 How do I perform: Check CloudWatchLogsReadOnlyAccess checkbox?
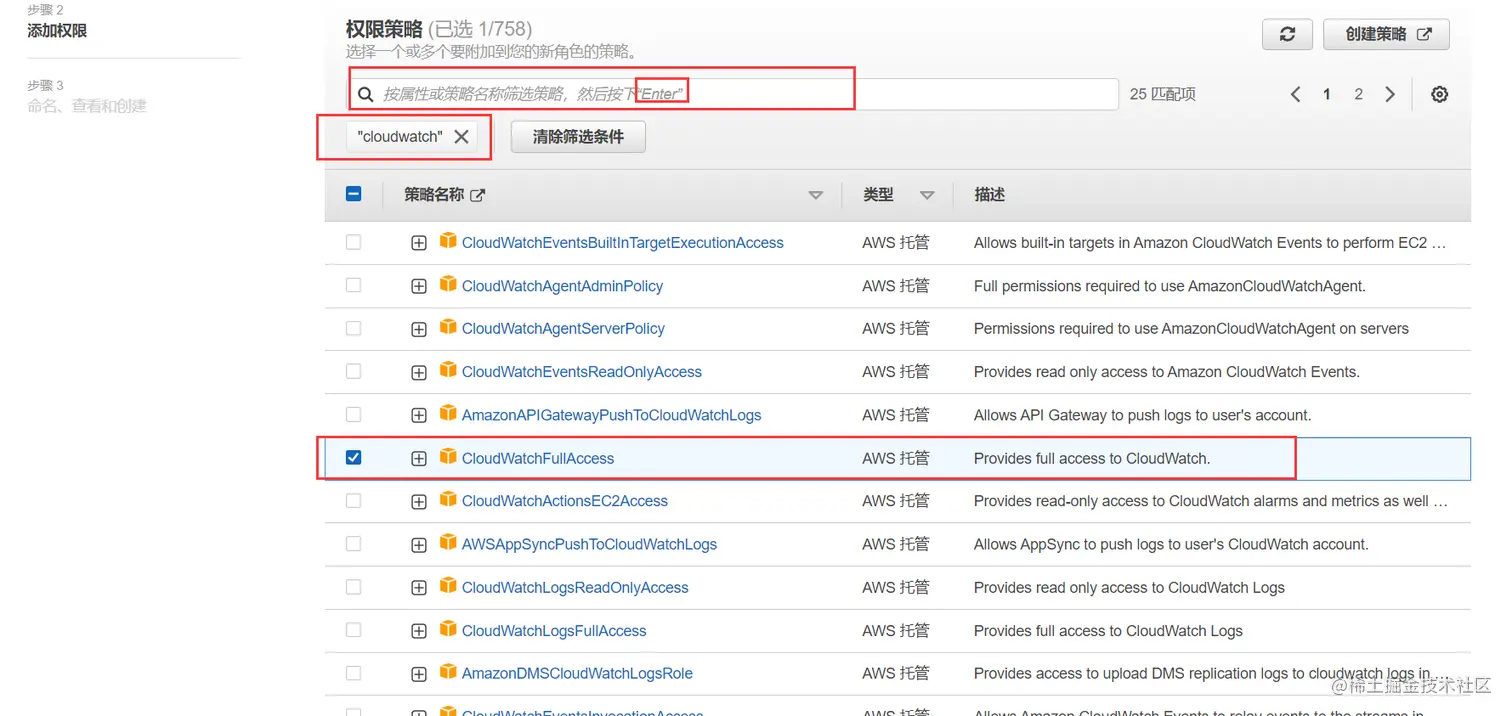point(353,587)
